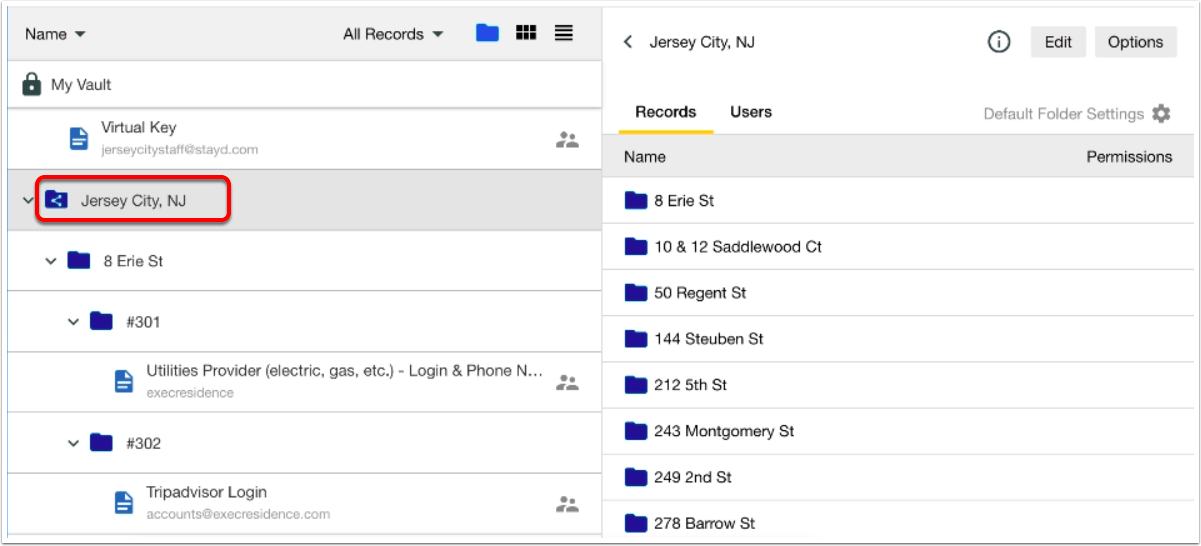The width and height of the screenshot is (1201, 546).
Task: Open Default Folder Settings gear
Action: (1161, 113)
